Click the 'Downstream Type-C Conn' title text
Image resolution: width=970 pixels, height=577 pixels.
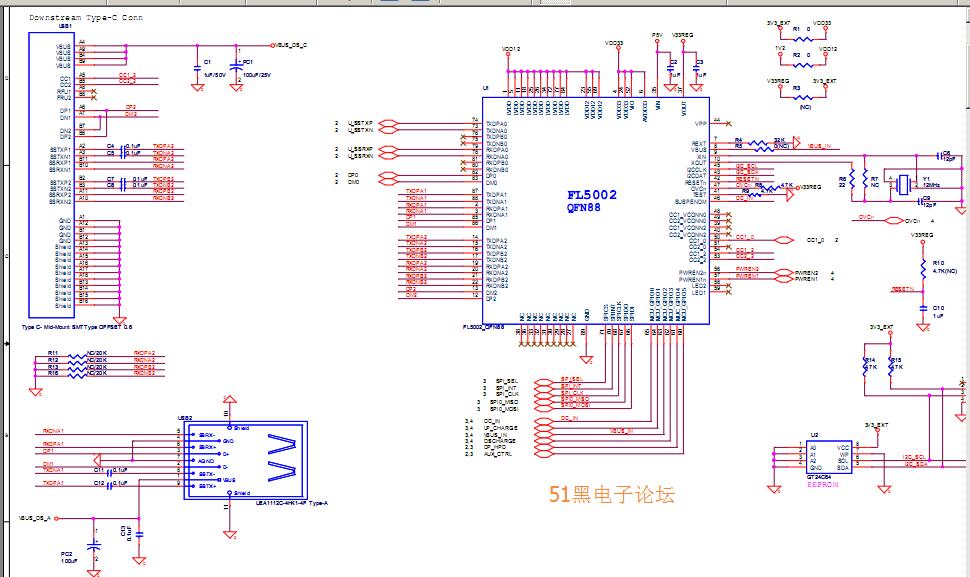(86, 17)
